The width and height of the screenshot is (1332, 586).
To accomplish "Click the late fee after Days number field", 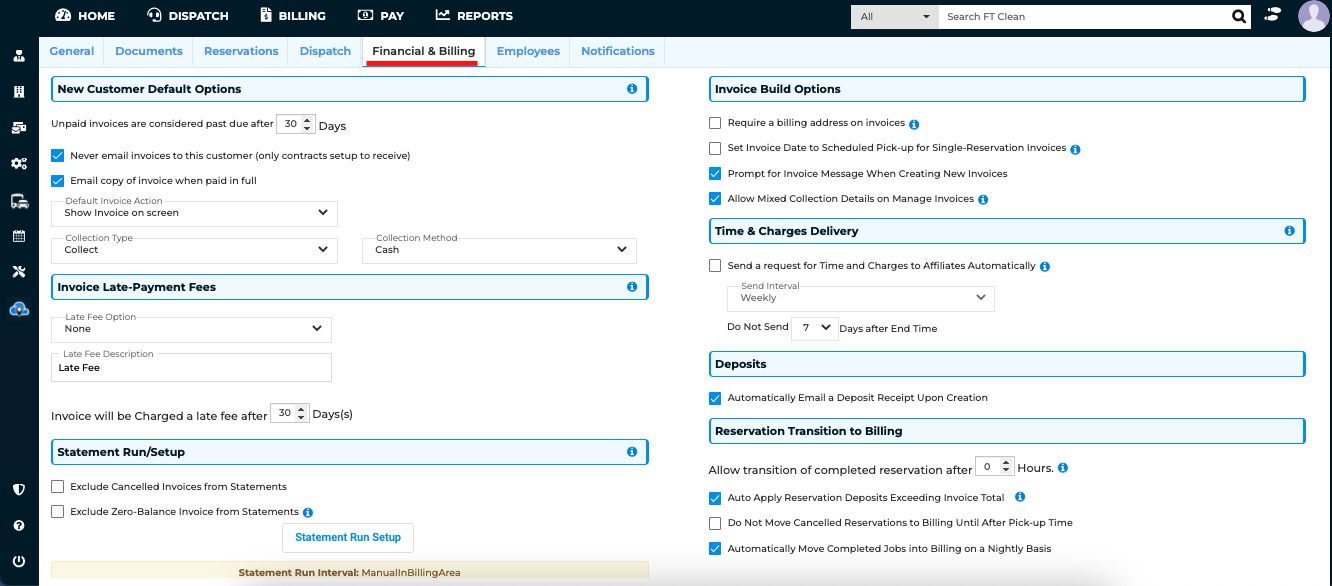I will [290, 413].
